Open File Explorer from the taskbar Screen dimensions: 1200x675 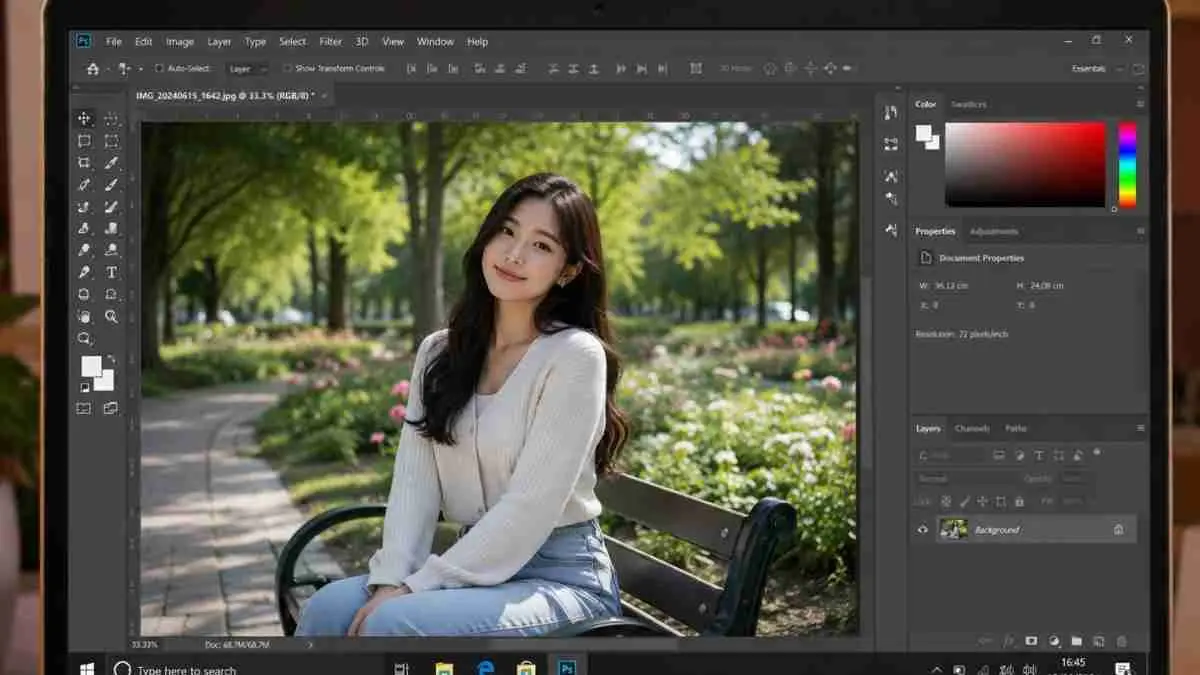(444, 668)
